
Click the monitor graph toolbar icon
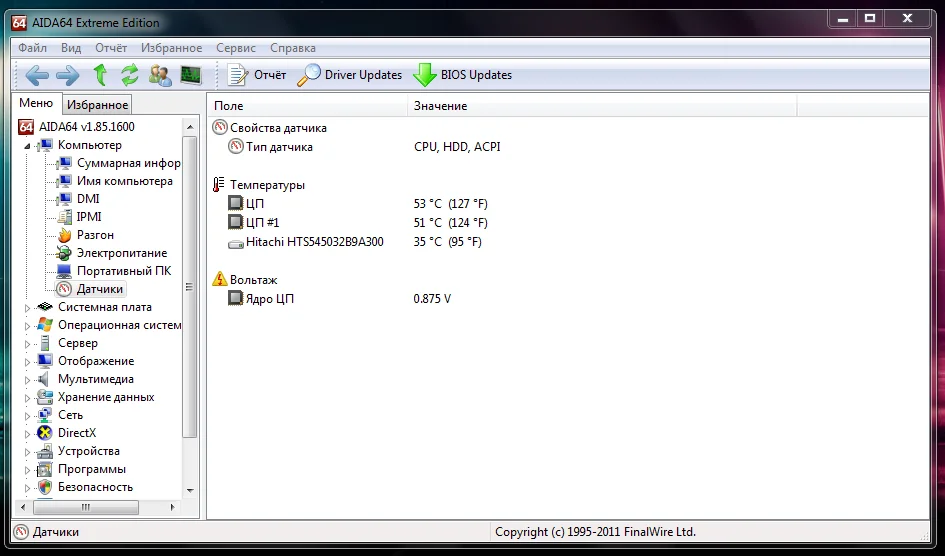point(191,75)
